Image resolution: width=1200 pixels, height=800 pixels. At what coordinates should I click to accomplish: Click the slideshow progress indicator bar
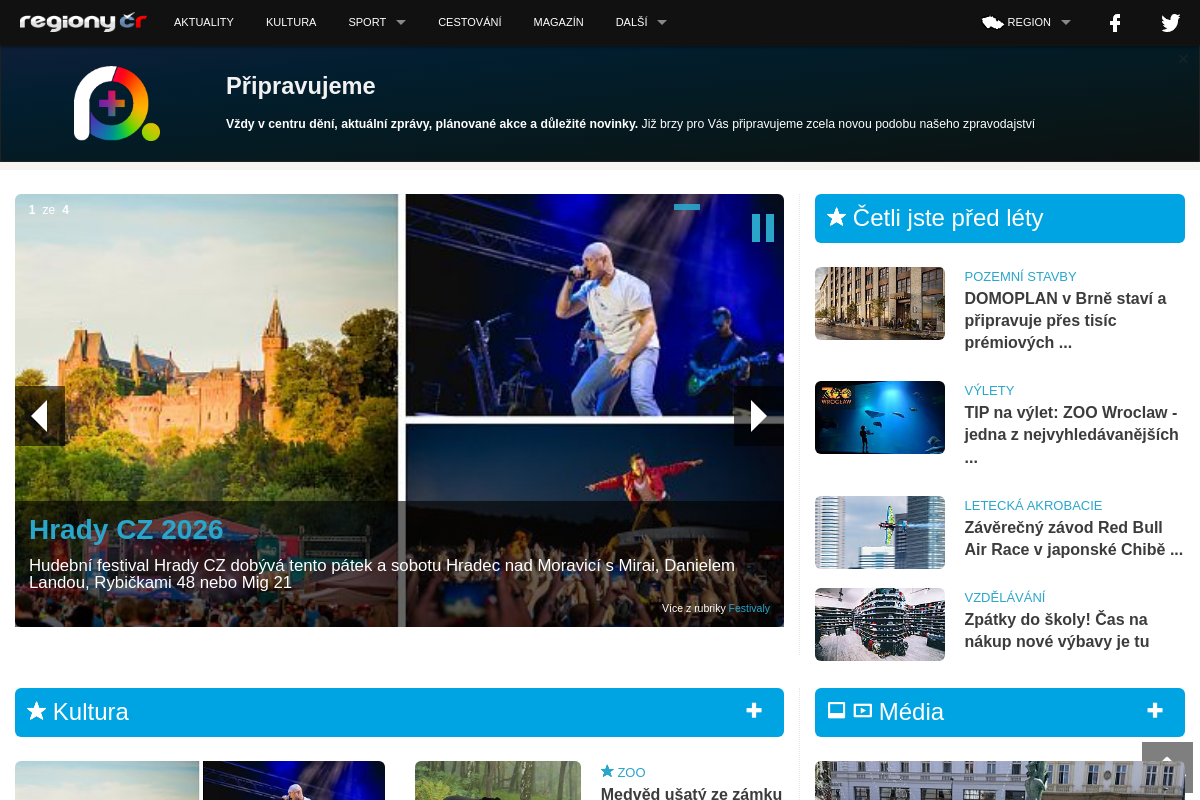tap(687, 207)
